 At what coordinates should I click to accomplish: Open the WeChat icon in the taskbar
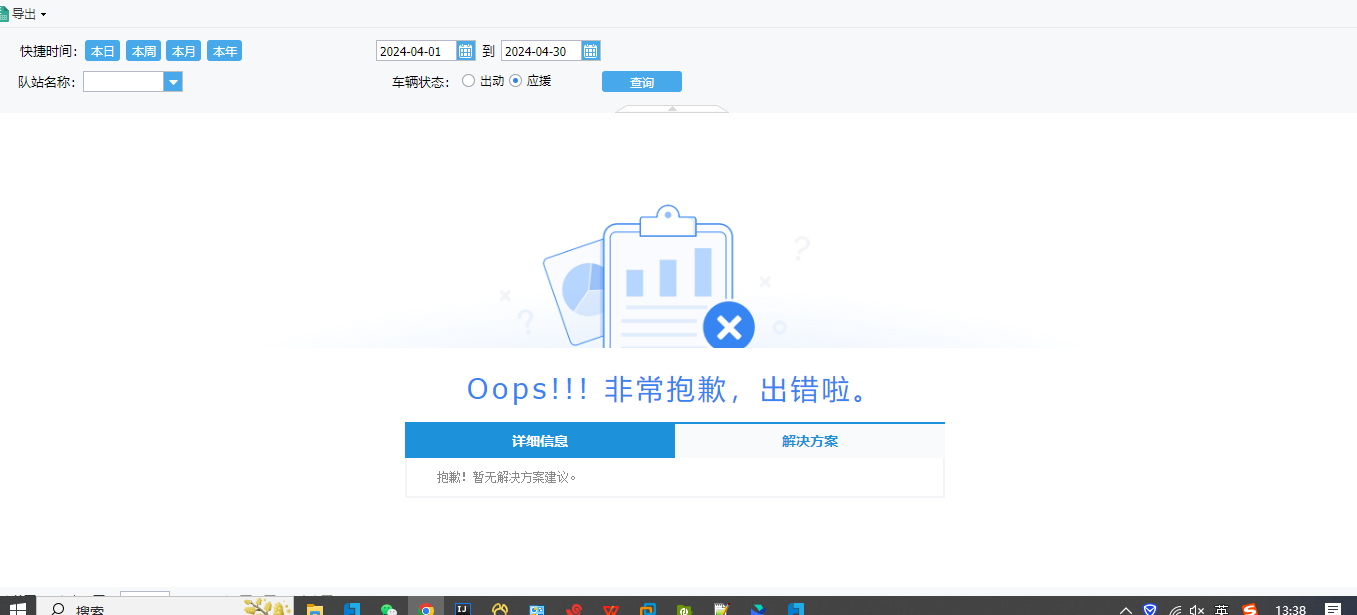(389, 609)
